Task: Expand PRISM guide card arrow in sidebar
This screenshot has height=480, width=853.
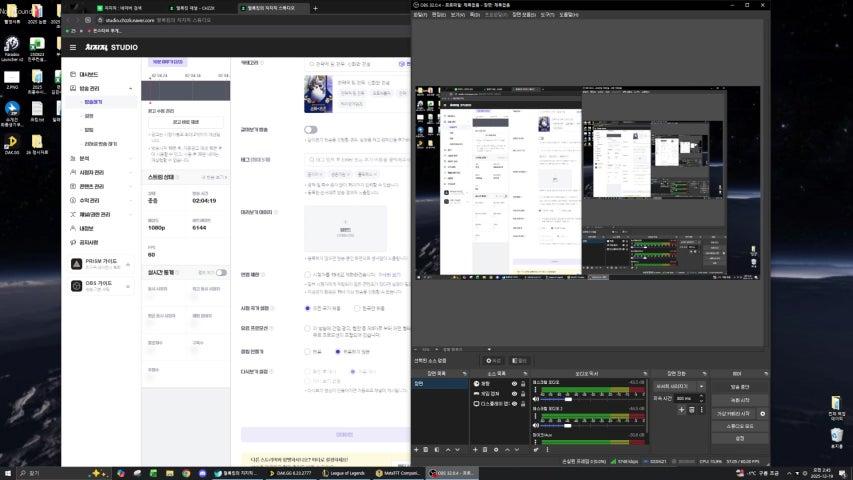Action: point(128,264)
